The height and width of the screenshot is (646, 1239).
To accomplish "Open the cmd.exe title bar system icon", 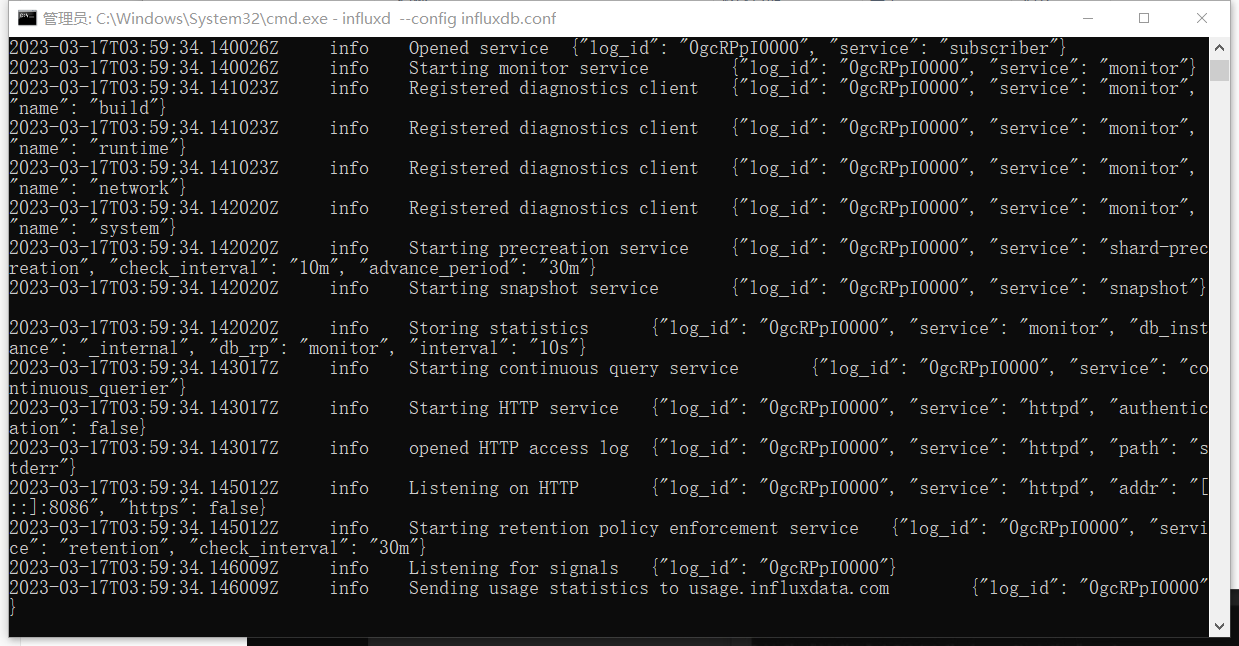I will pyautogui.click(x=28, y=18).
